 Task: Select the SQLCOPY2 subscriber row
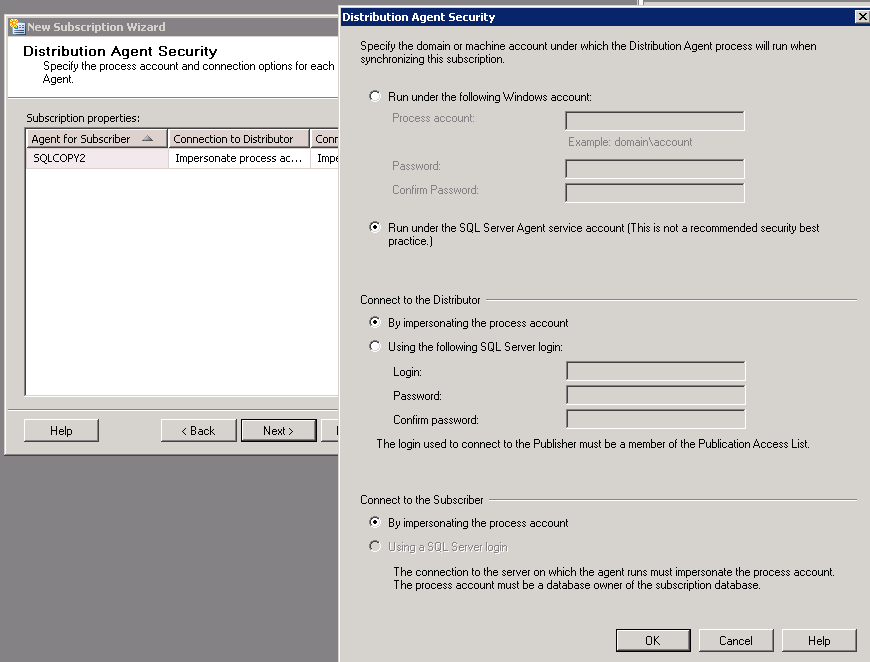coord(96,158)
